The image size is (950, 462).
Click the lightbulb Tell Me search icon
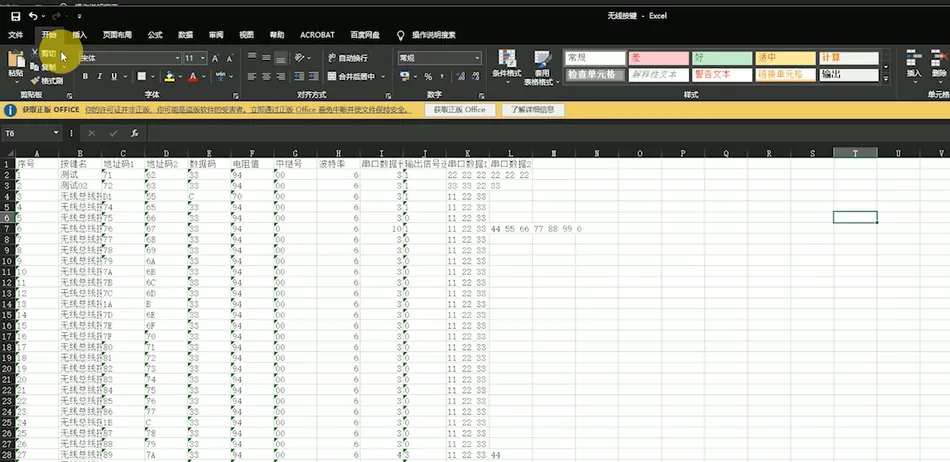coord(400,36)
